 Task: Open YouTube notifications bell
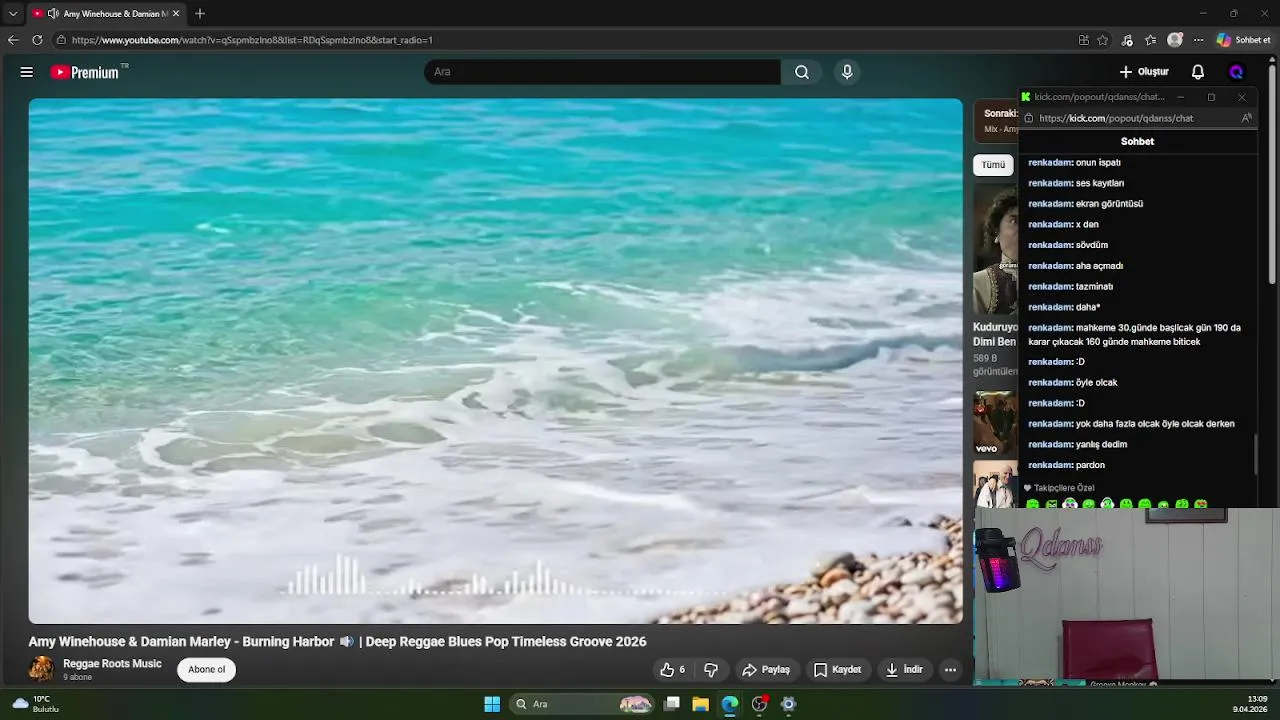coord(1198,72)
